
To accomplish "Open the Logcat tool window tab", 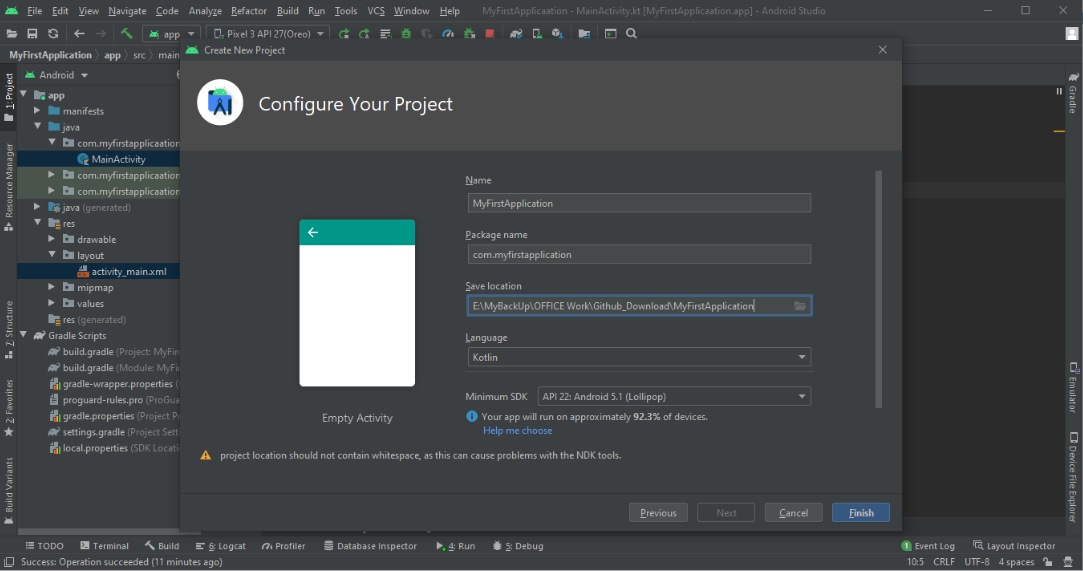I will (x=220, y=545).
